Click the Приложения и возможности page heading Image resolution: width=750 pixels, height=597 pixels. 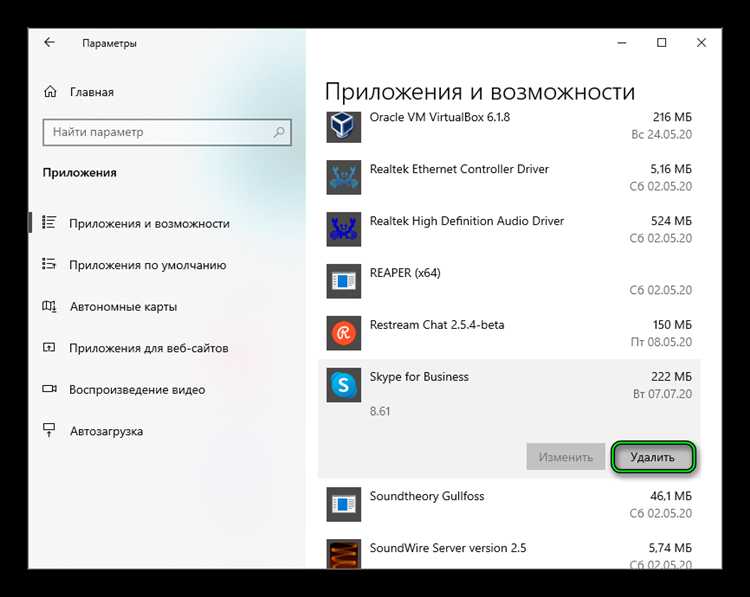click(480, 91)
